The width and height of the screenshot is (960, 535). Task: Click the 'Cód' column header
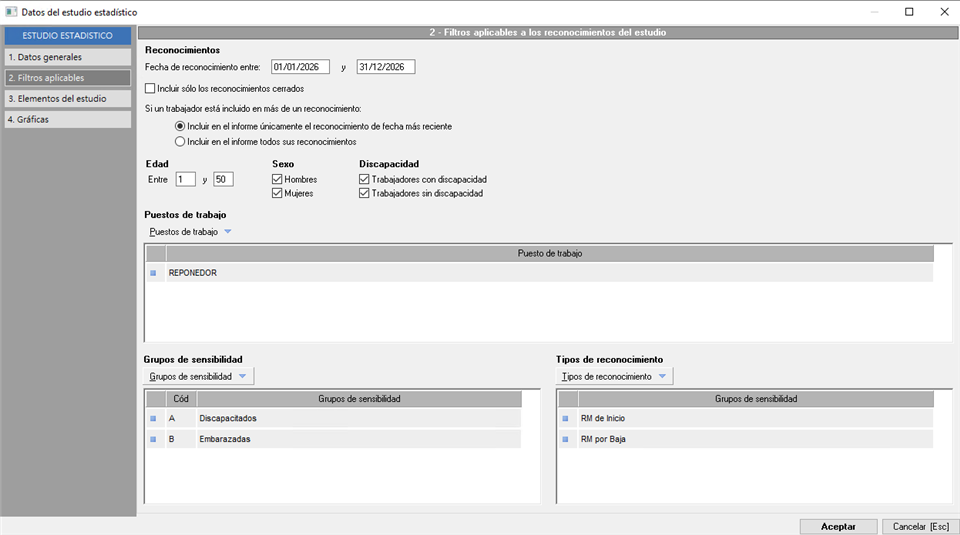[x=181, y=399]
